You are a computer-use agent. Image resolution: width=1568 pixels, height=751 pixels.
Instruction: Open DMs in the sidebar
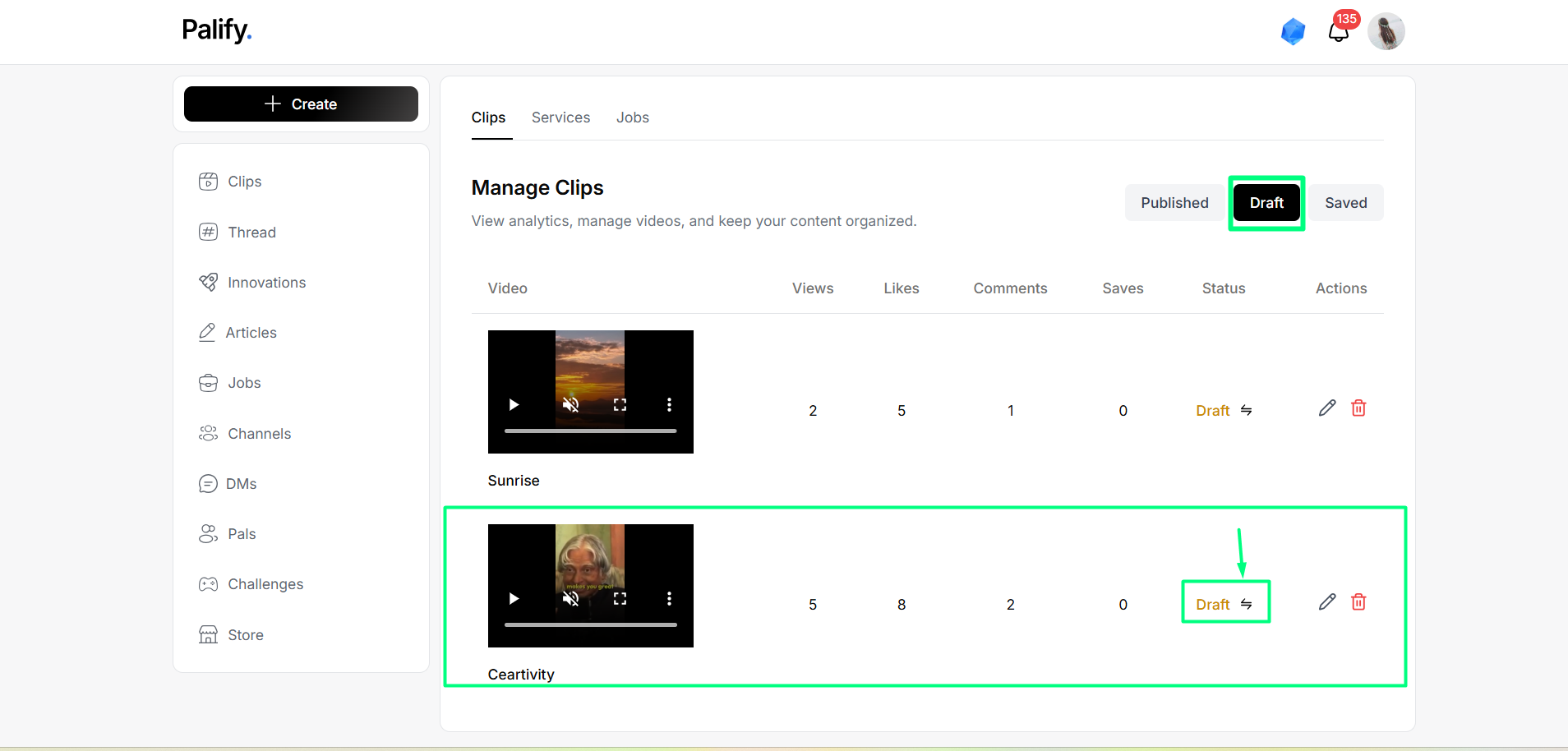[x=228, y=484]
